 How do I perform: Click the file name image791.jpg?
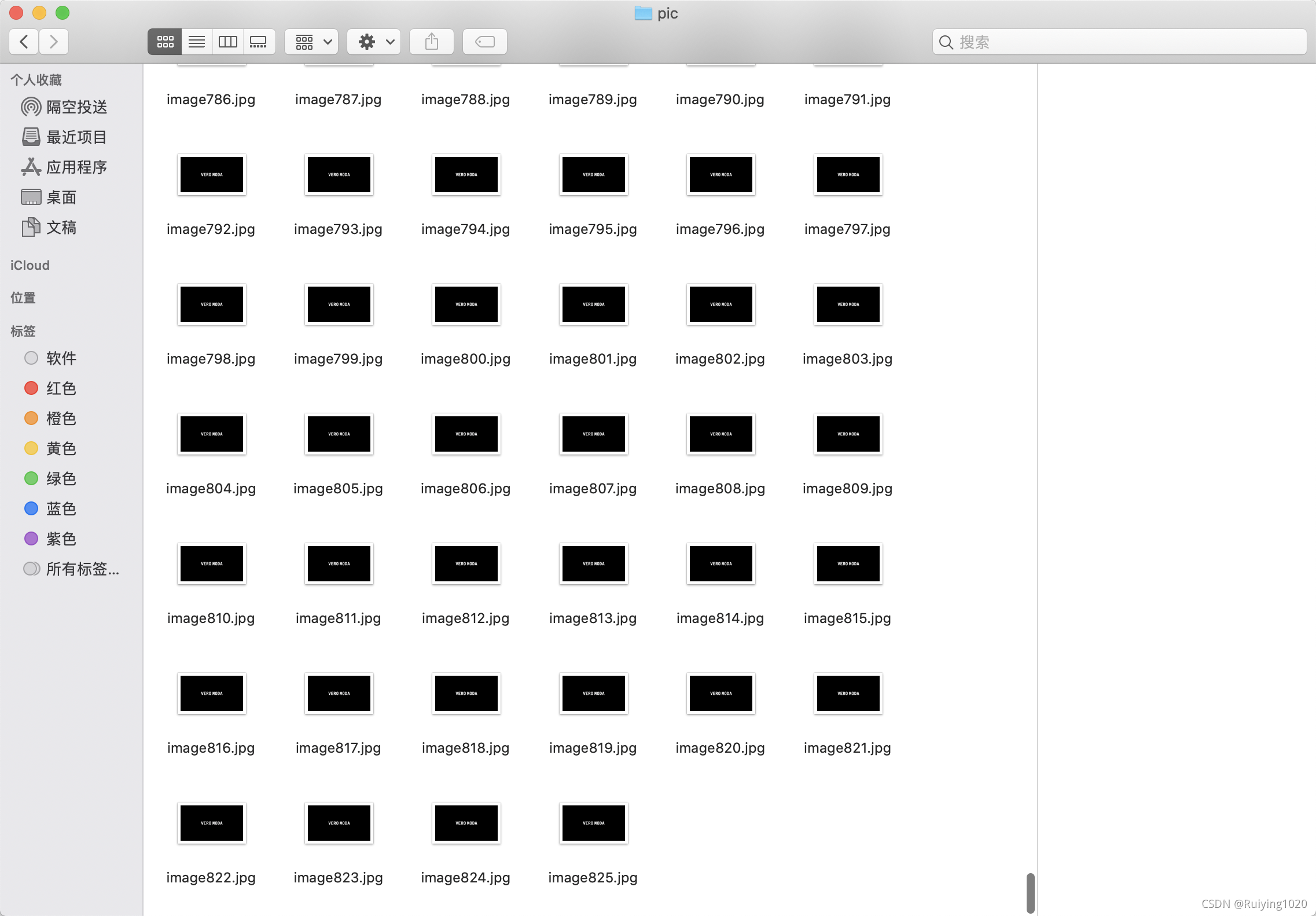(848, 100)
